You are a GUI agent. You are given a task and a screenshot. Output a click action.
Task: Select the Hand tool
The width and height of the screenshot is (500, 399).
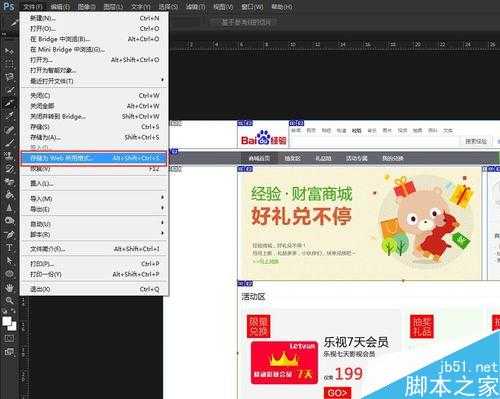click(x=9, y=287)
